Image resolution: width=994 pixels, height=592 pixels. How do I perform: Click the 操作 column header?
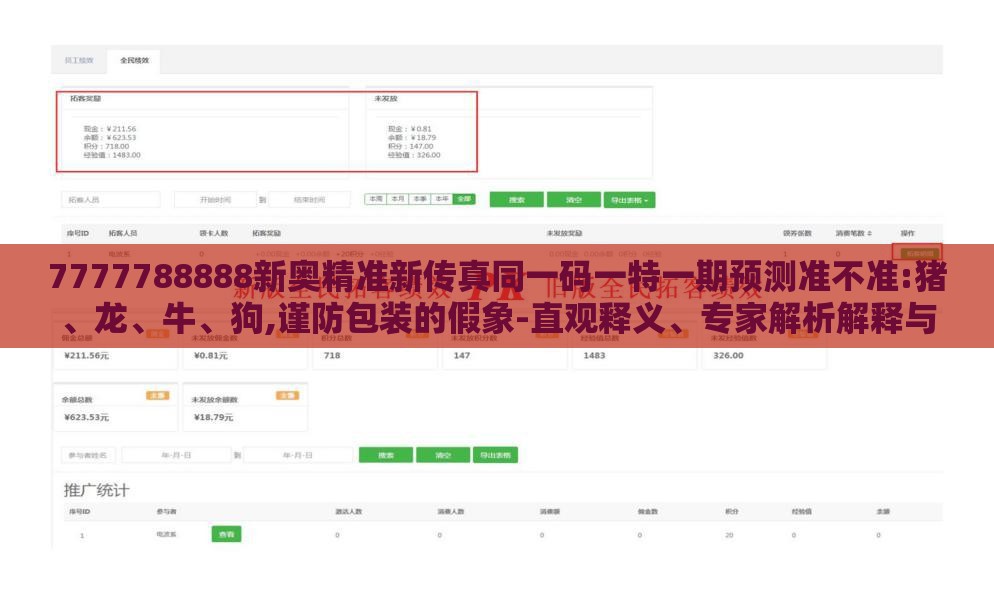pos(908,233)
